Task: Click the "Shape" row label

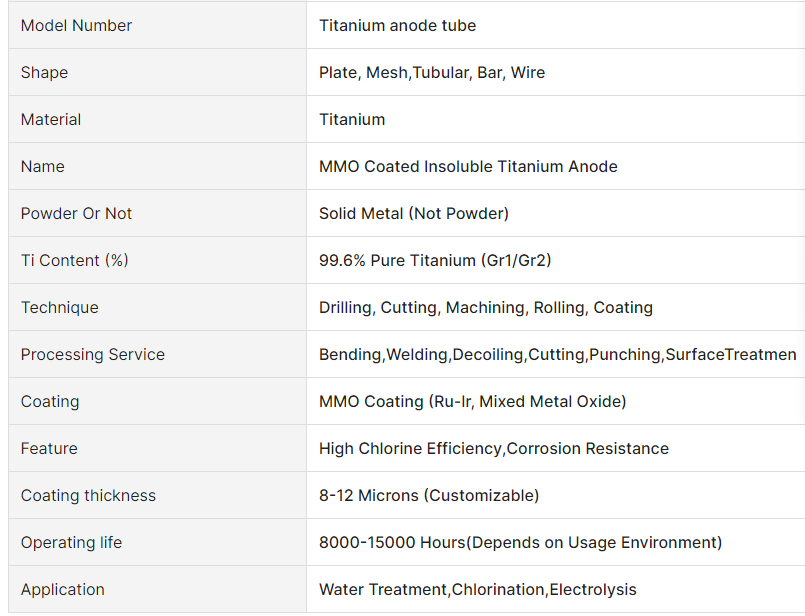Action: (45, 73)
